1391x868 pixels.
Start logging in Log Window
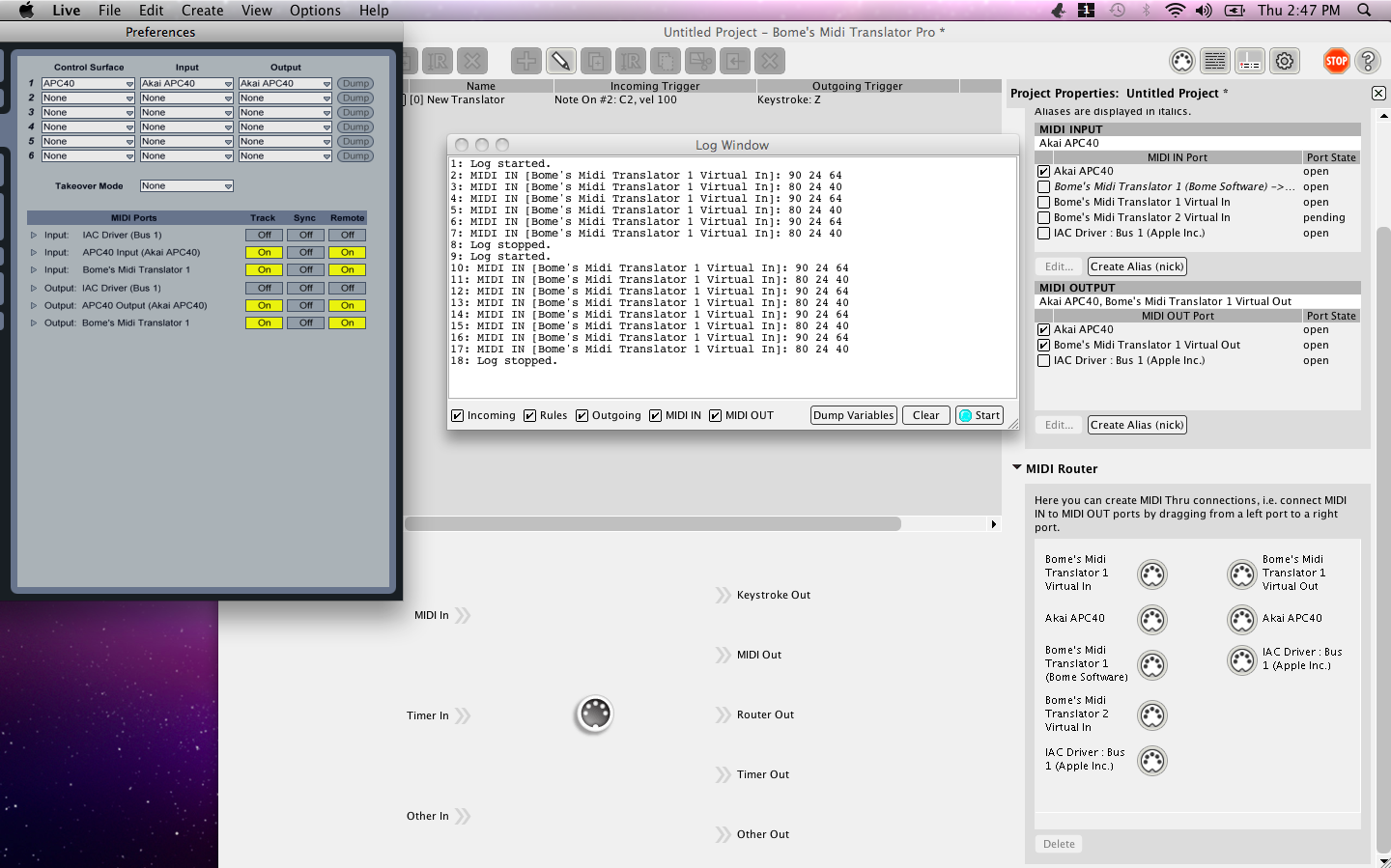[x=979, y=416]
